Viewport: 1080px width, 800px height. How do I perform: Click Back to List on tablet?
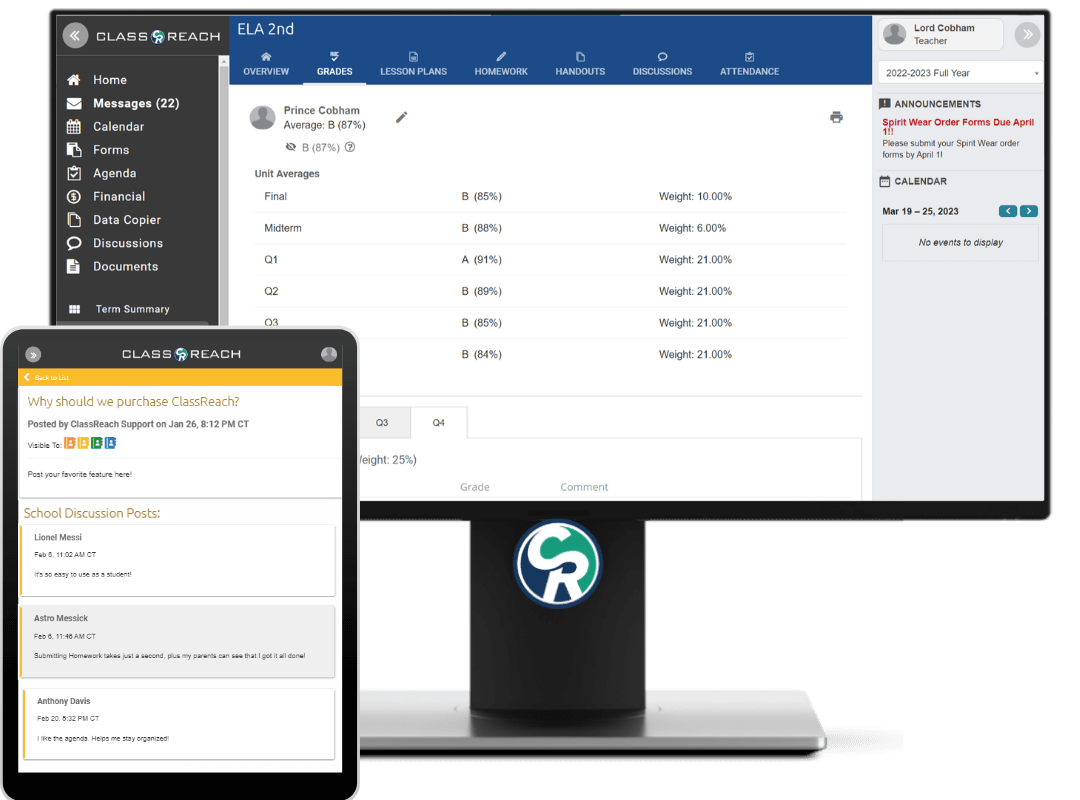coord(47,378)
